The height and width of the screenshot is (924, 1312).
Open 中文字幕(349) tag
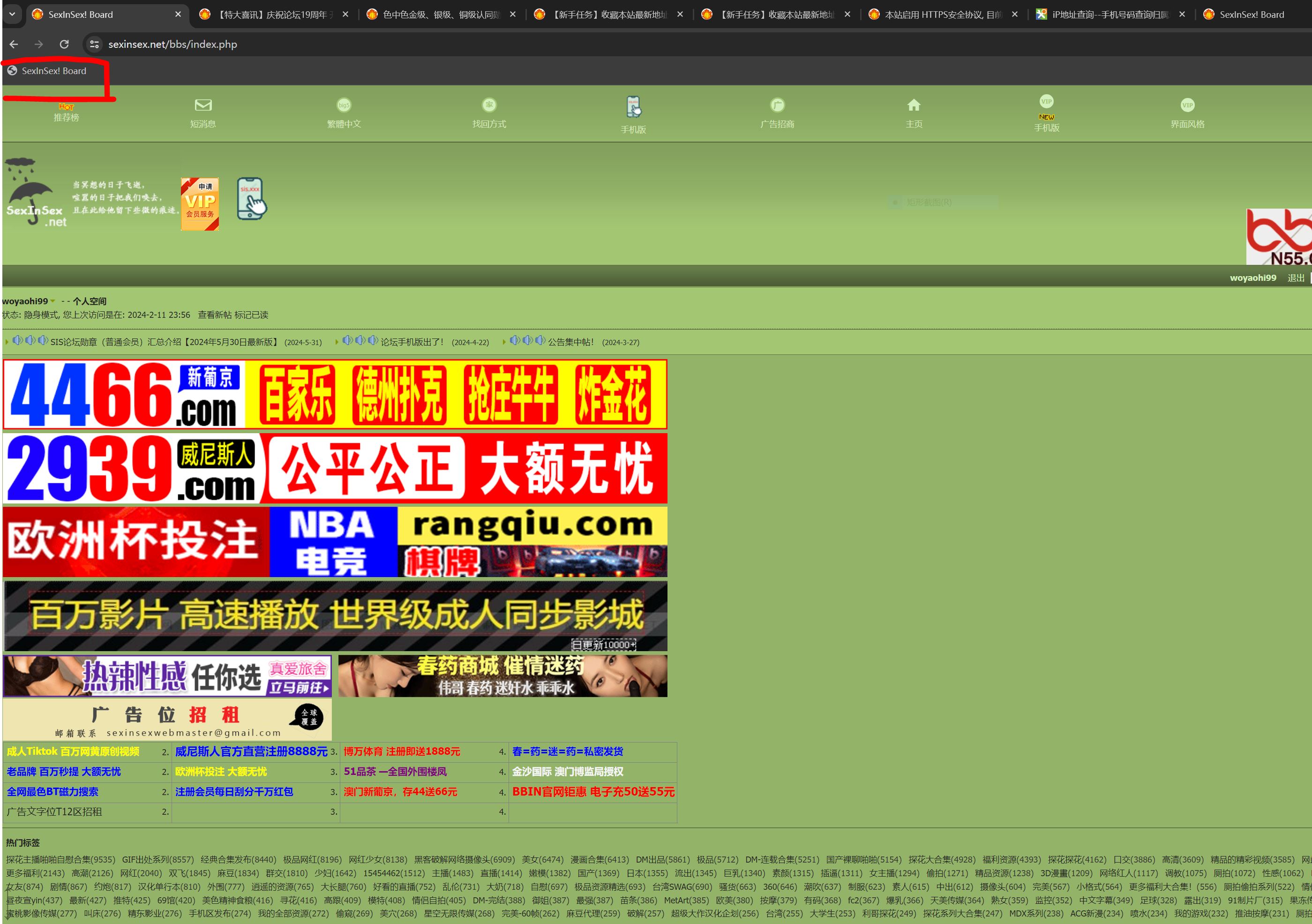pyautogui.click(x=1106, y=900)
